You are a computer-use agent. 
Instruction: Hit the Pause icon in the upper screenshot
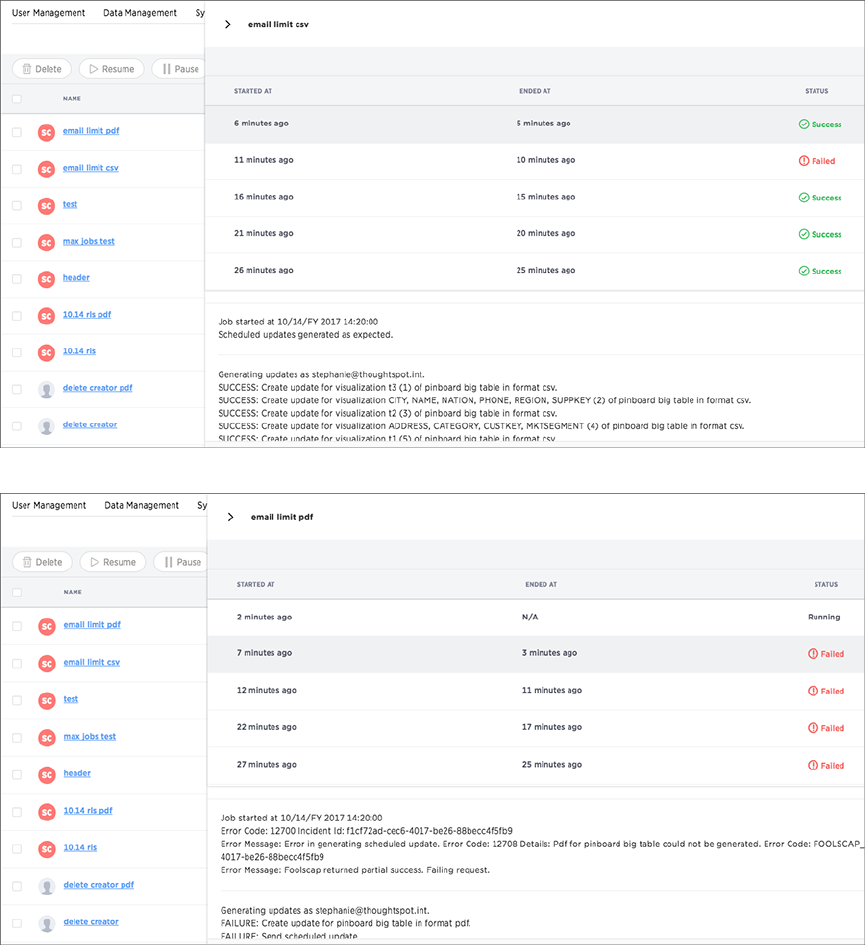167,69
